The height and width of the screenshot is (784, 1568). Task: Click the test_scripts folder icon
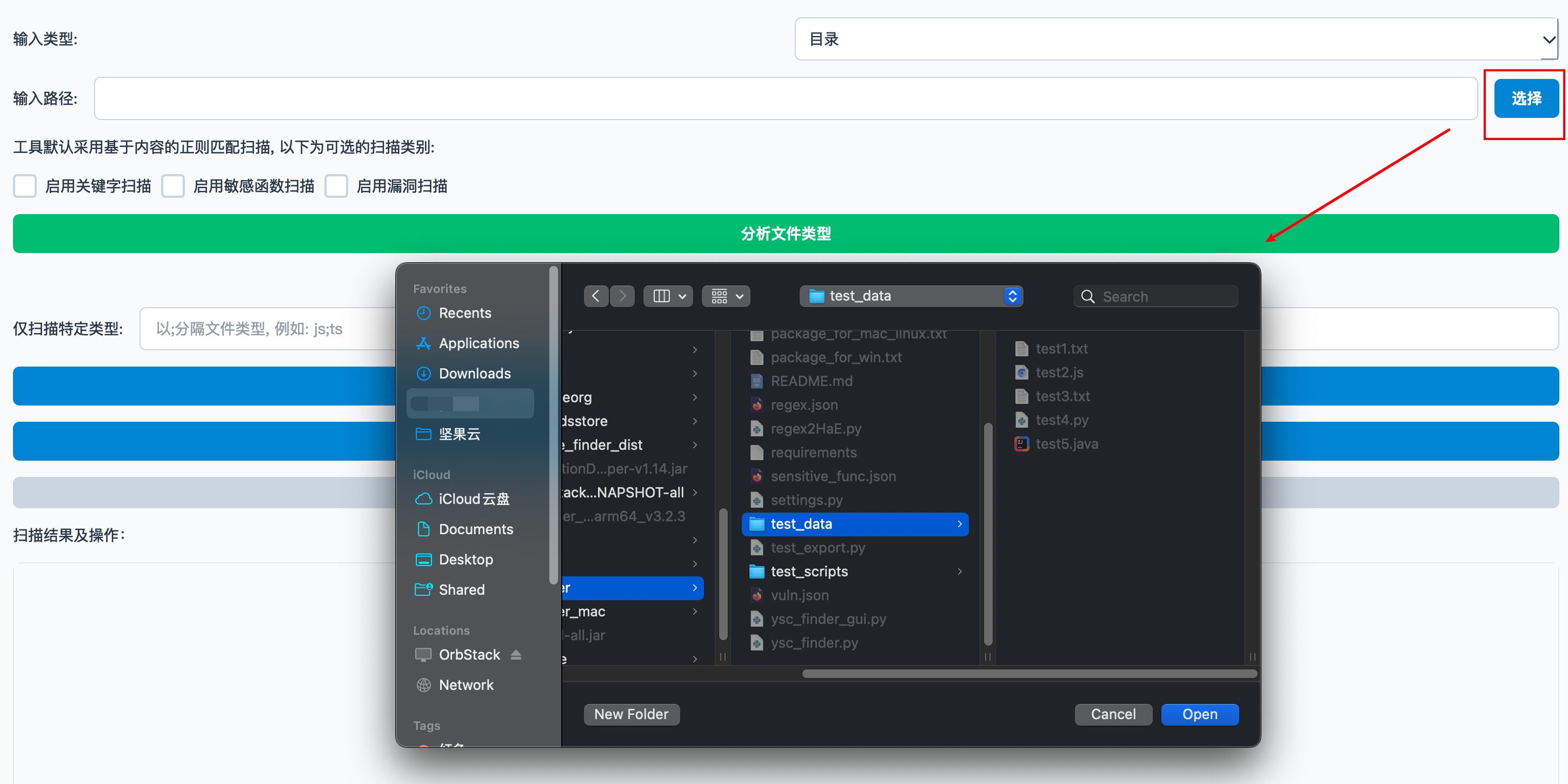tap(756, 572)
